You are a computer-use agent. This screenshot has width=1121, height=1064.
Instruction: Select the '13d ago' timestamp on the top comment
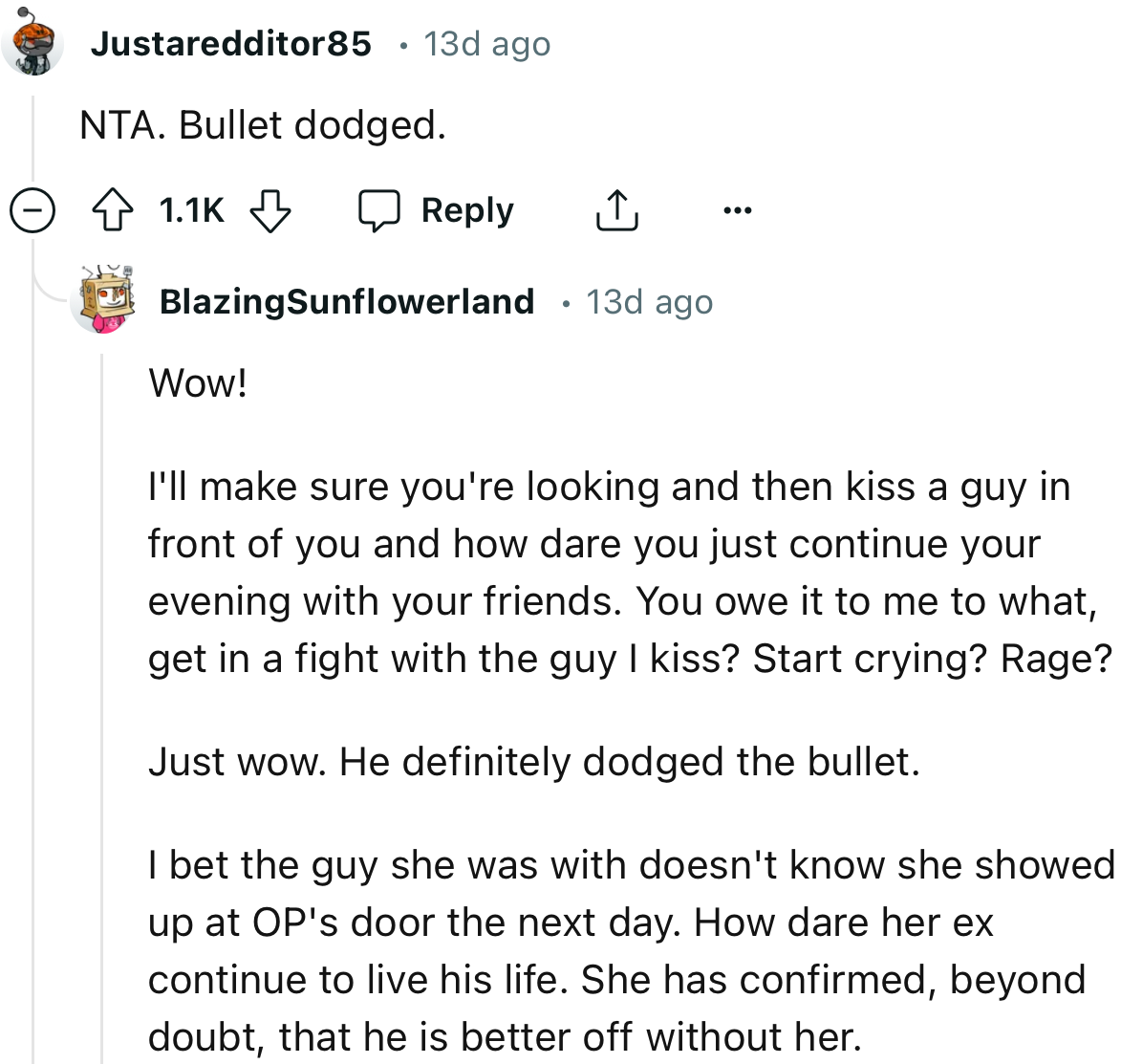(x=486, y=43)
